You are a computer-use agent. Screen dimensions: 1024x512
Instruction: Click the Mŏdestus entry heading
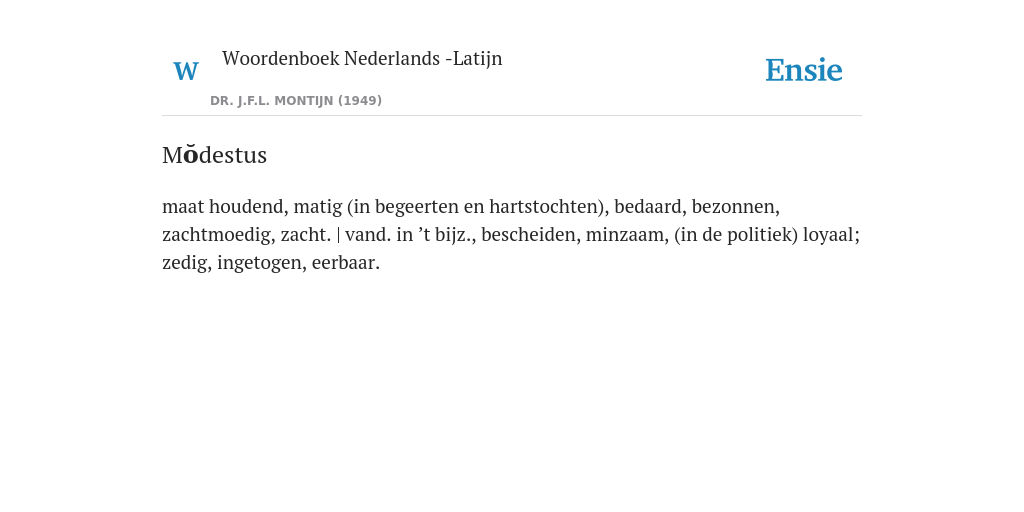(x=214, y=155)
